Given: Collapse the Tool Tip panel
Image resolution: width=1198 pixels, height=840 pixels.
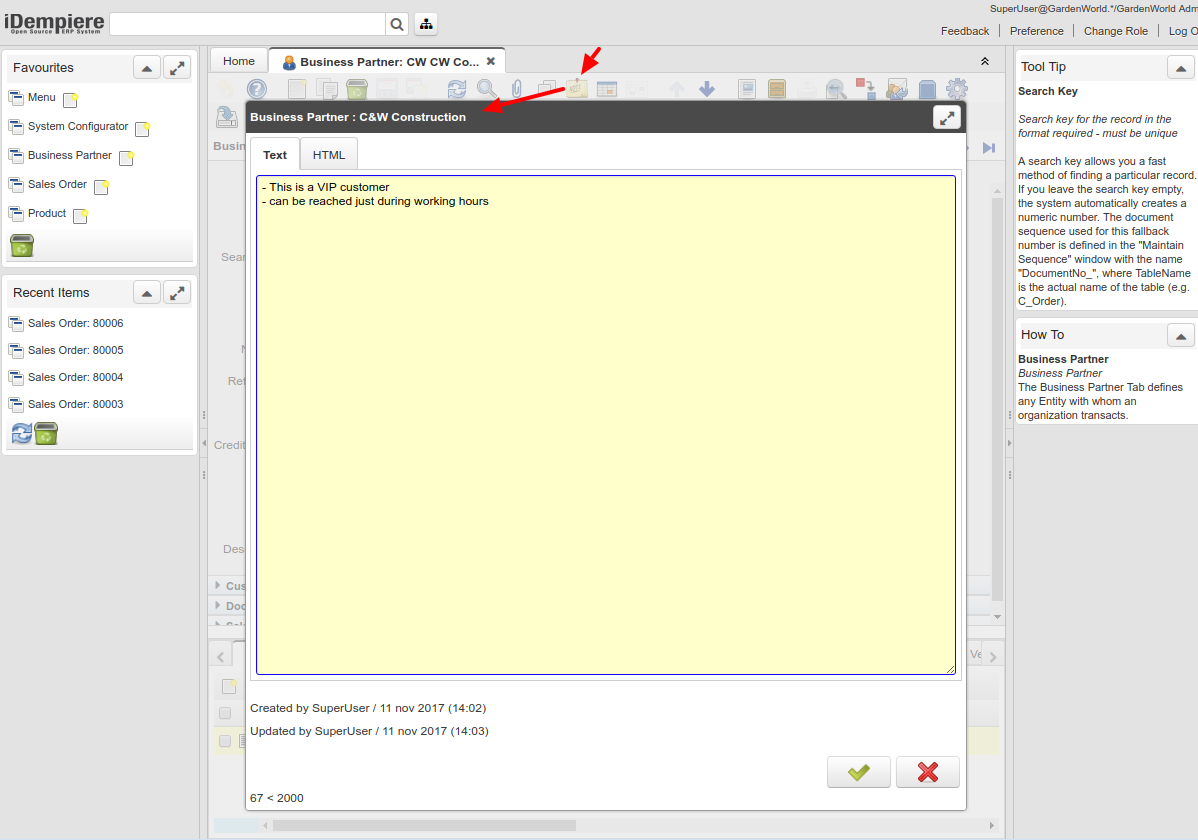Looking at the screenshot, I should (1181, 68).
